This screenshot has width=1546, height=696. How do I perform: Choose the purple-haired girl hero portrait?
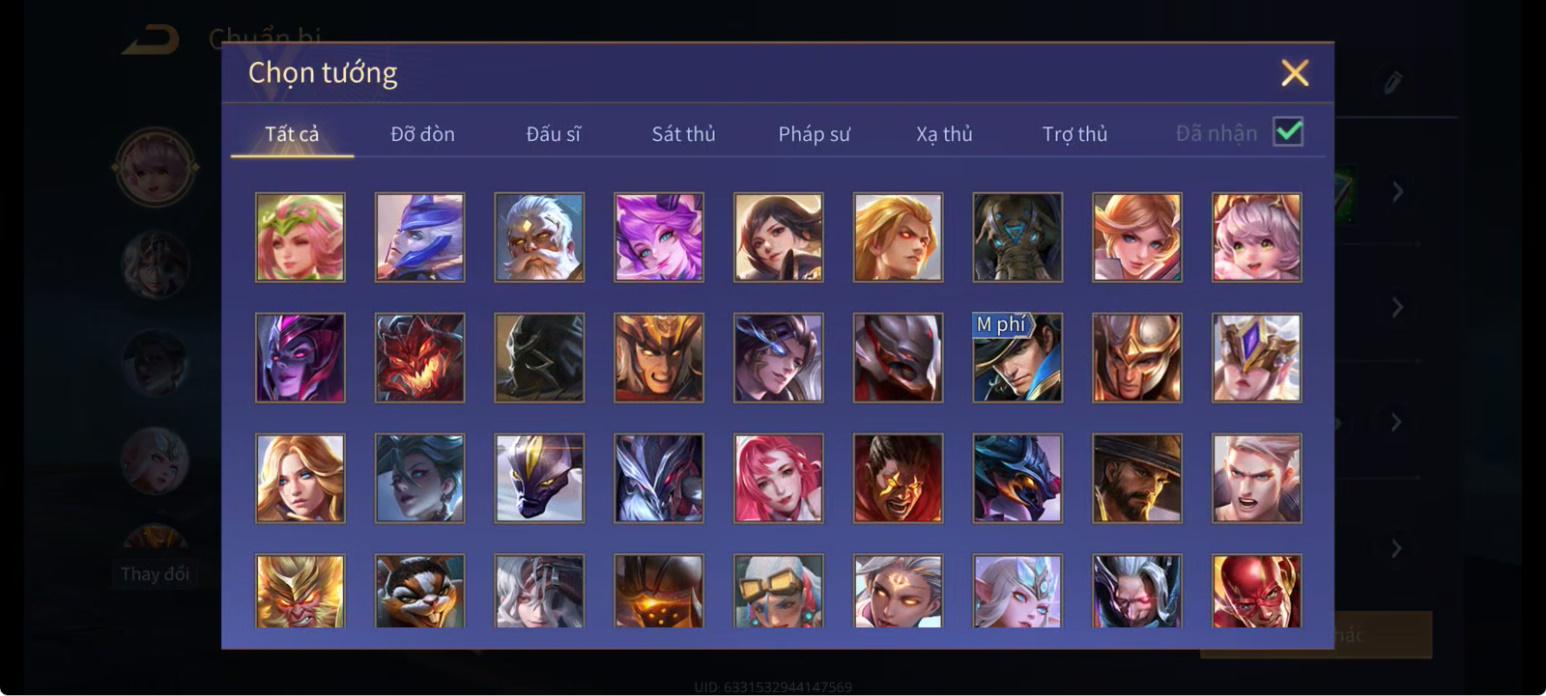[659, 237]
